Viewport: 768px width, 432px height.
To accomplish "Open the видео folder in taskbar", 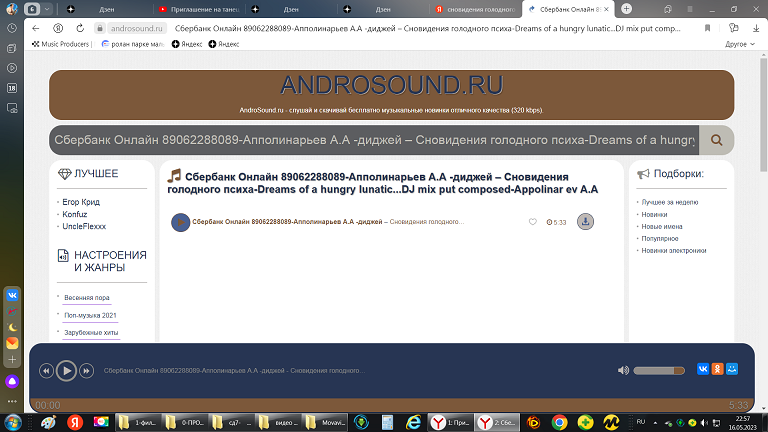I will click(x=279, y=422).
